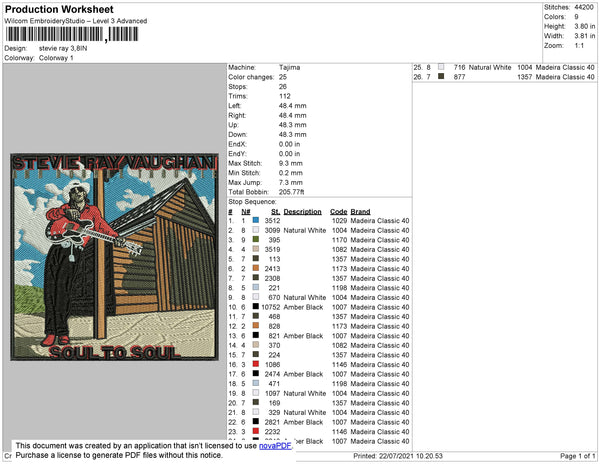Select the green swatch in stop row 3
The height and width of the screenshot is (464, 600).
[256, 239]
